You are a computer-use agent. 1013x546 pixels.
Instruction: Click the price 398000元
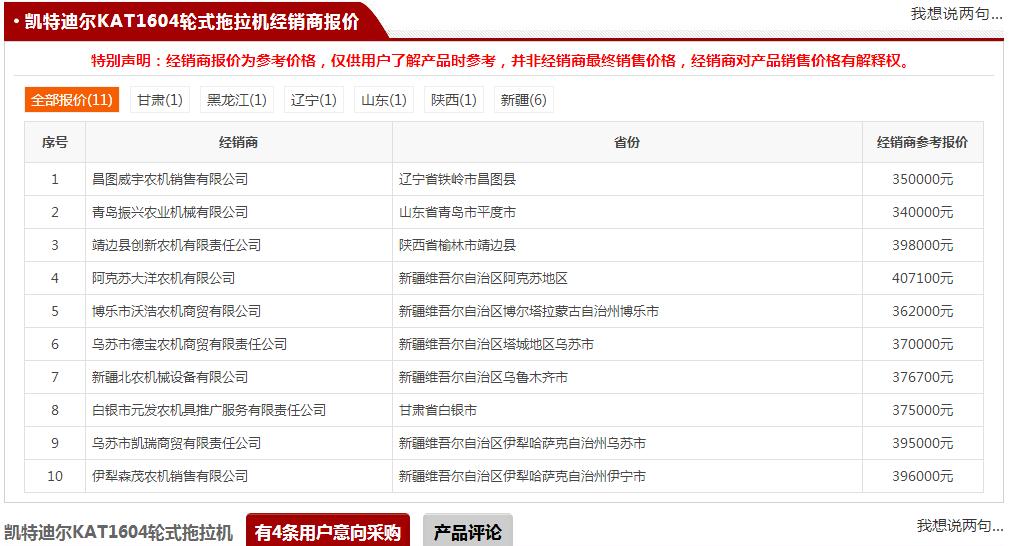tap(923, 245)
